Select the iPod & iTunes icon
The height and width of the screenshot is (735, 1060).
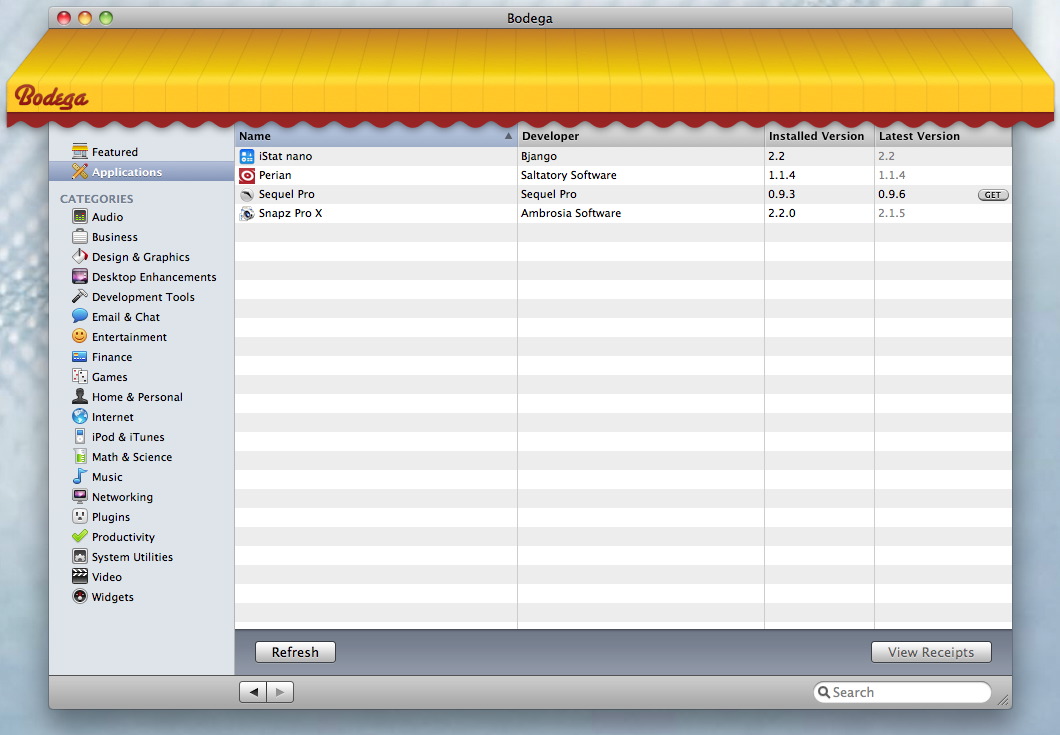click(x=80, y=436)
